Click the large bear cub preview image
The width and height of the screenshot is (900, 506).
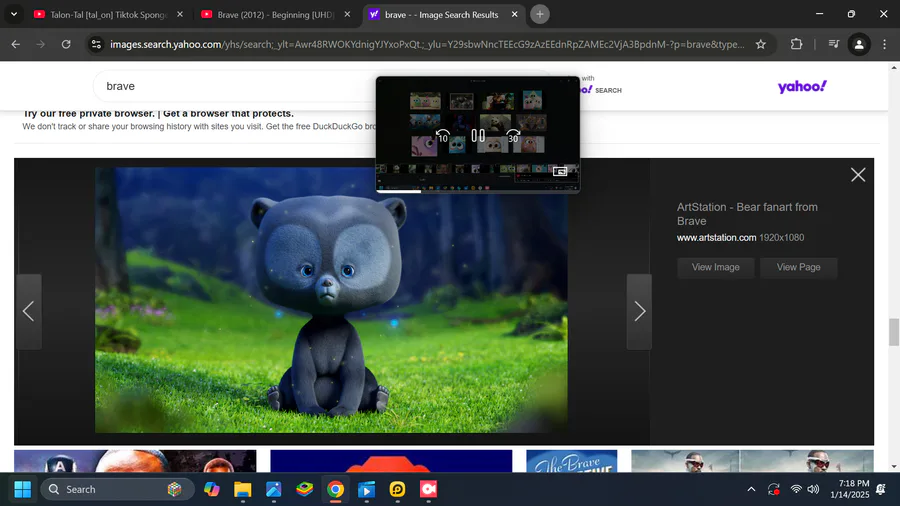point(331,300)
